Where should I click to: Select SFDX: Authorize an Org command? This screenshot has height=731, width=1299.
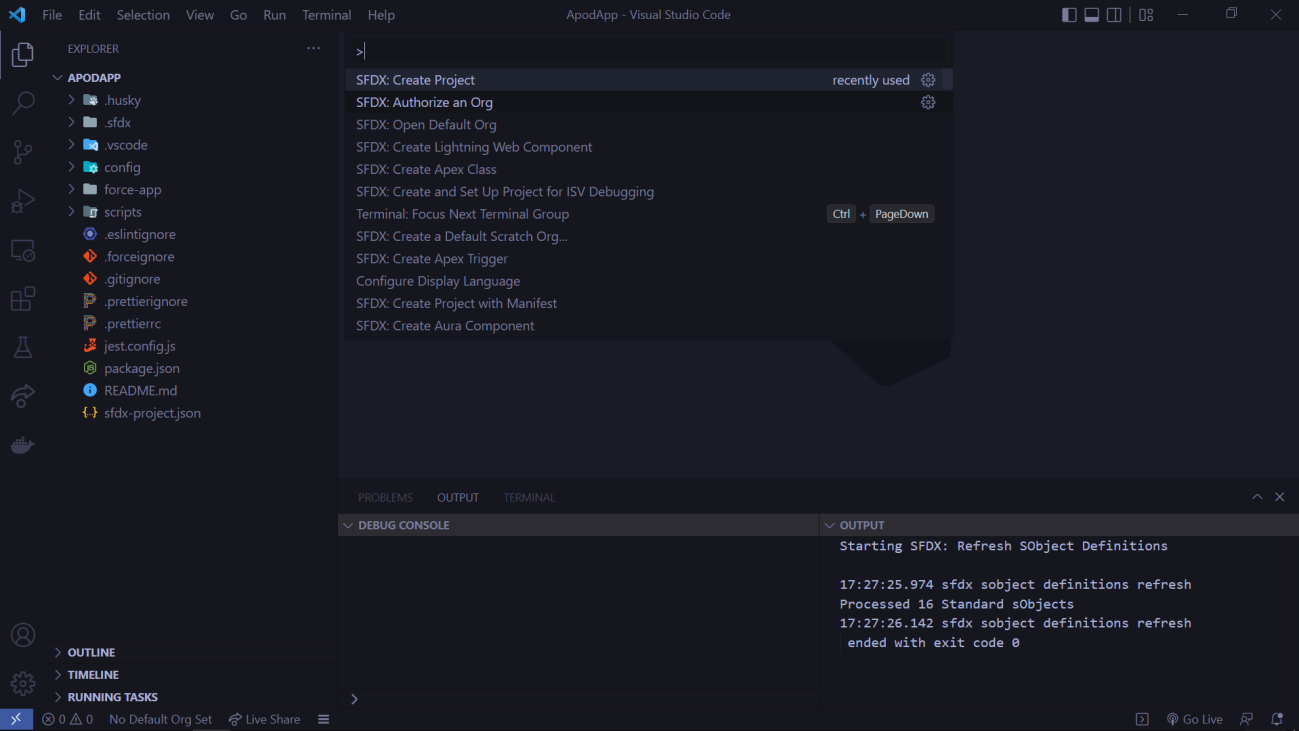424,102
